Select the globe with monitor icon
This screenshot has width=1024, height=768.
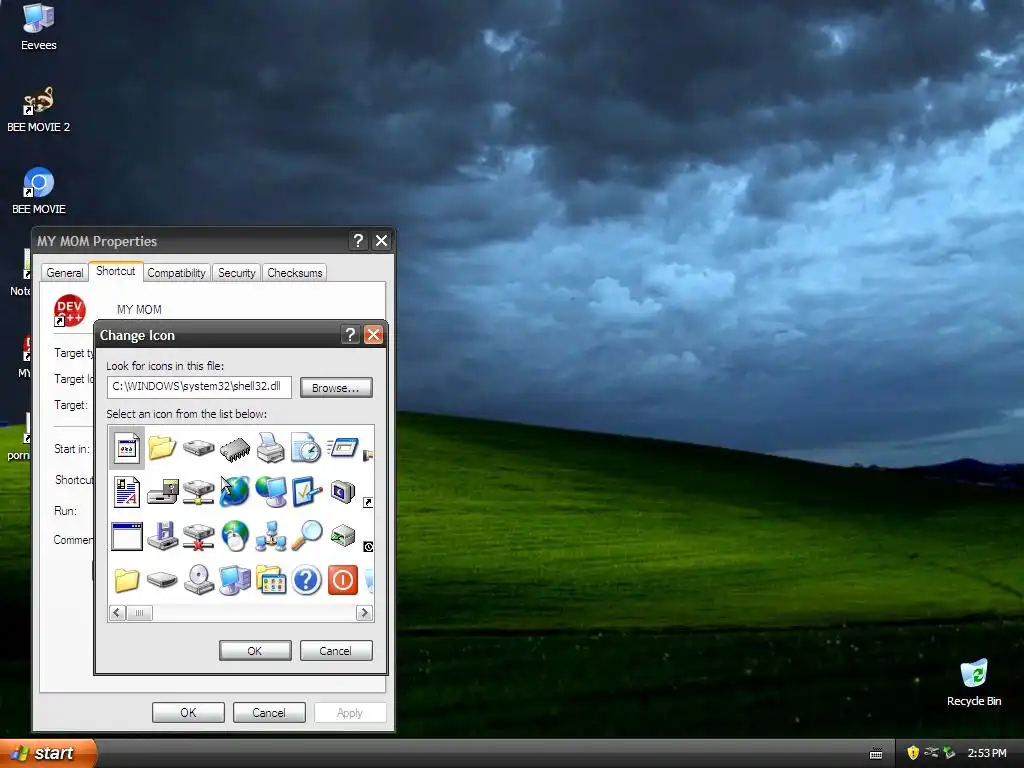click(271, 492)
